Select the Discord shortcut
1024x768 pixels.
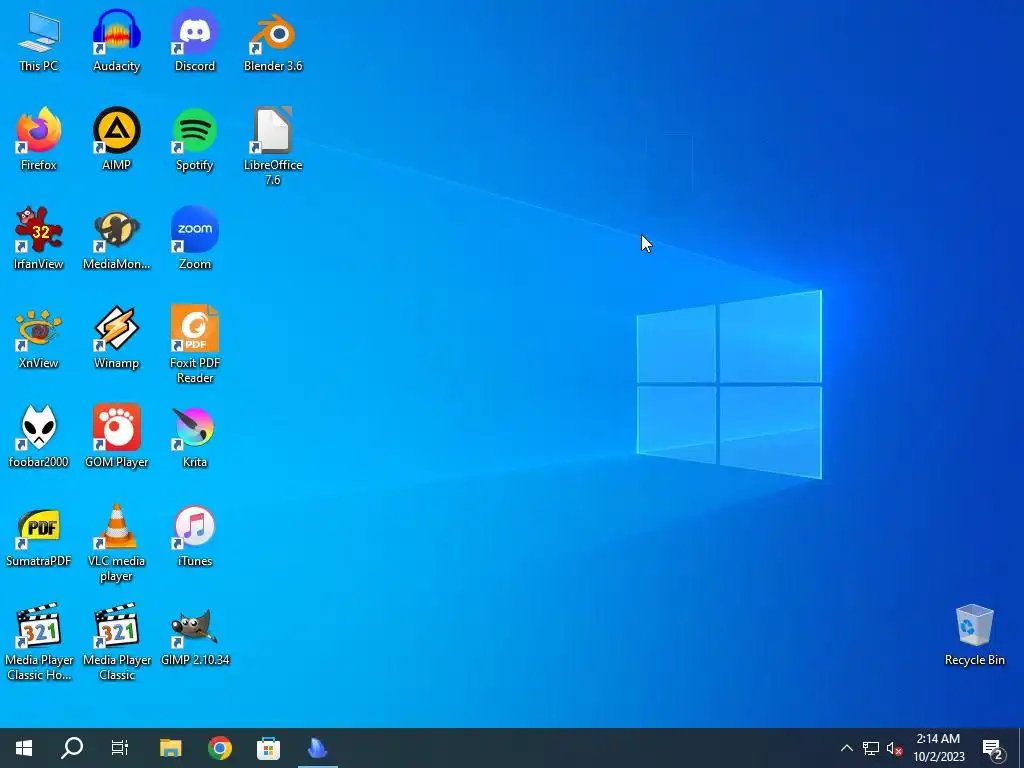tap(195, 40)
